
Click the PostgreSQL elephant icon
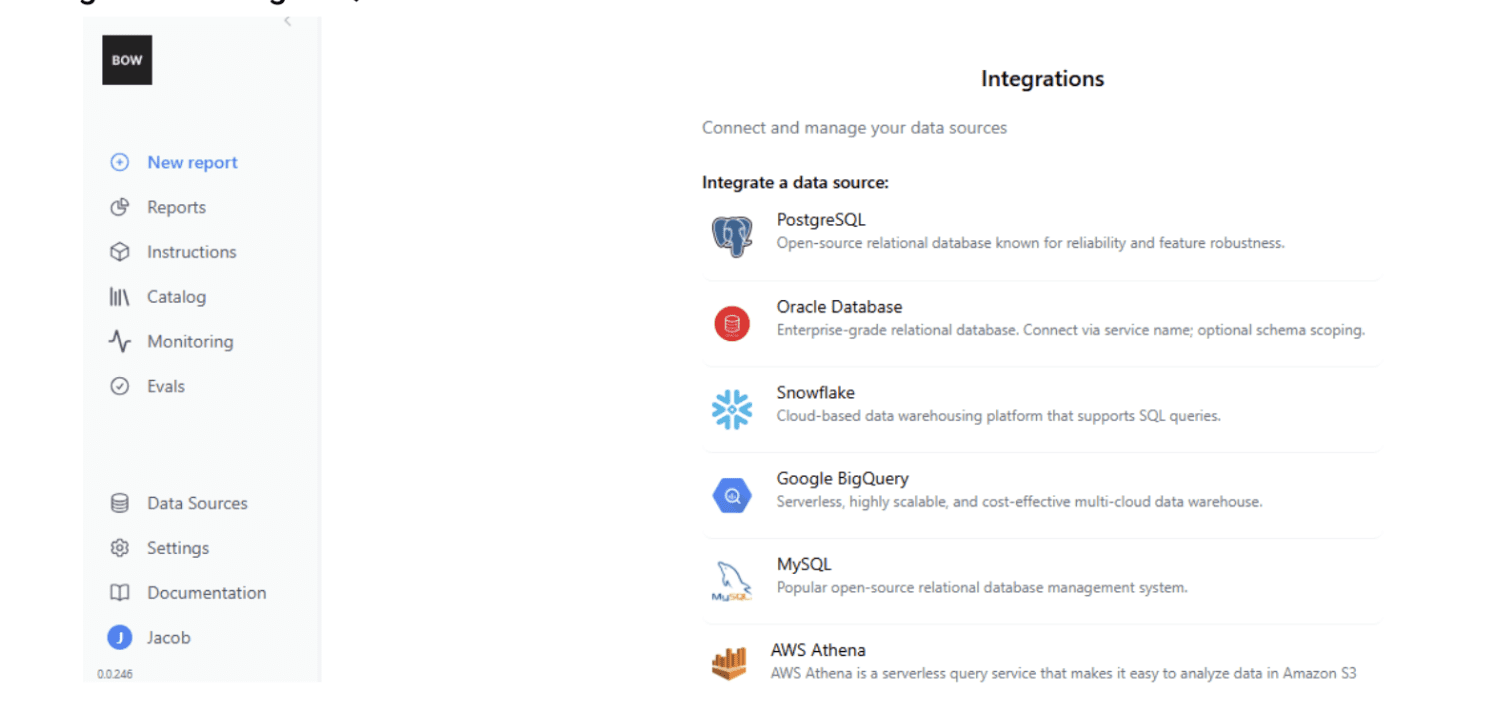(731, 234)
